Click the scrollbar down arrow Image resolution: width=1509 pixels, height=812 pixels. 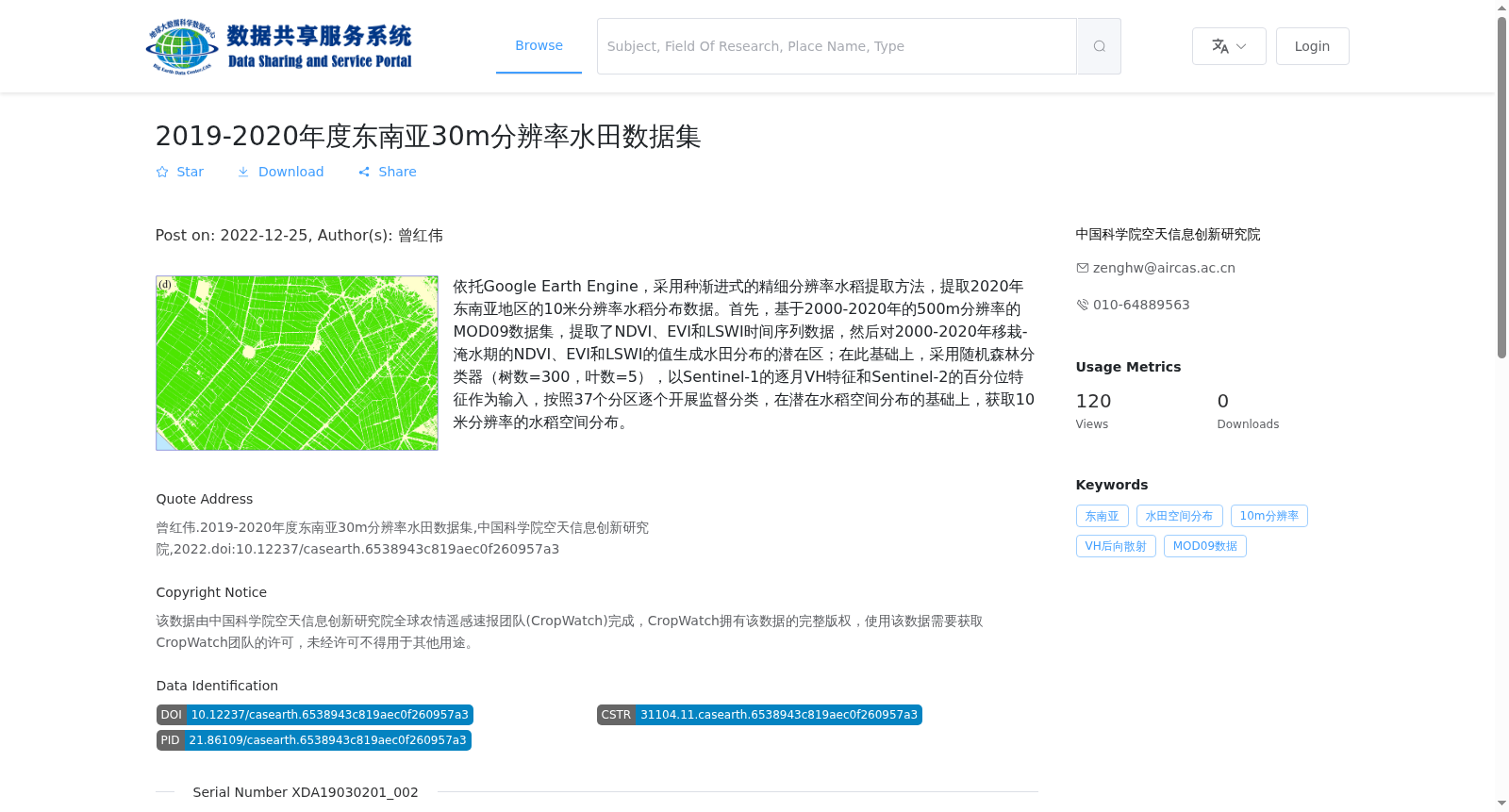coord(1501,803)
